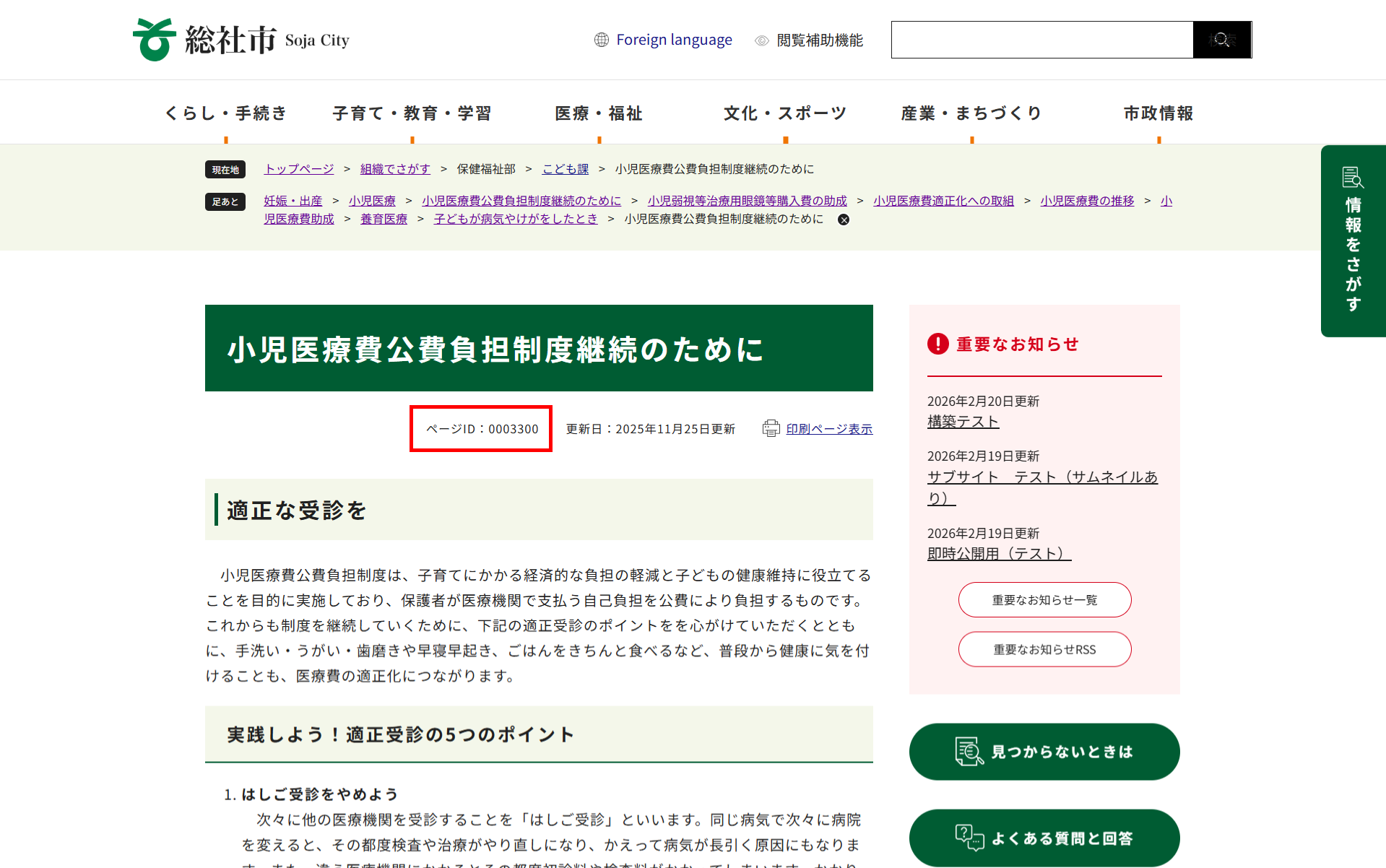Click the Soja City logo

tap(241, 40)
